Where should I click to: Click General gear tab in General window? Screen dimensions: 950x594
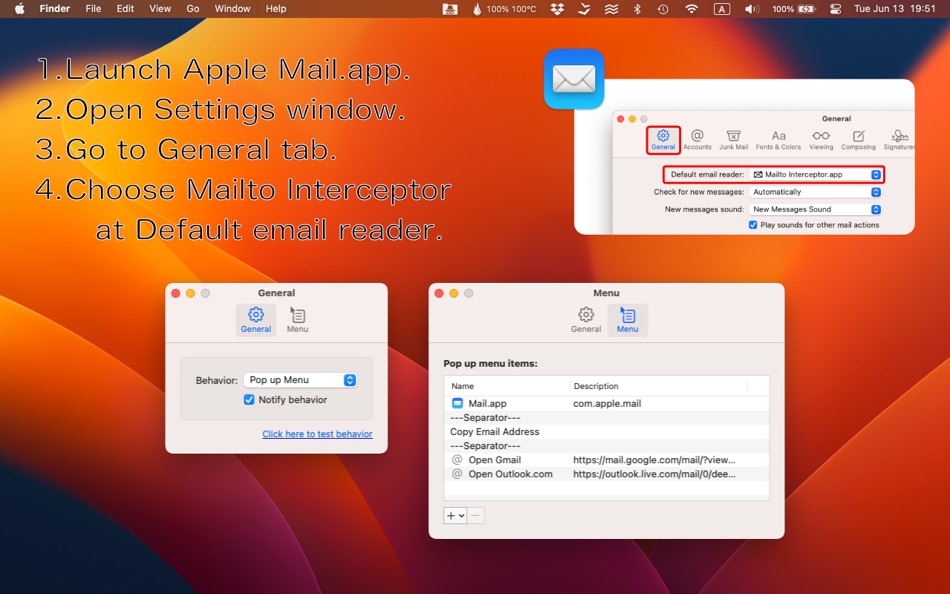(256, 320)
